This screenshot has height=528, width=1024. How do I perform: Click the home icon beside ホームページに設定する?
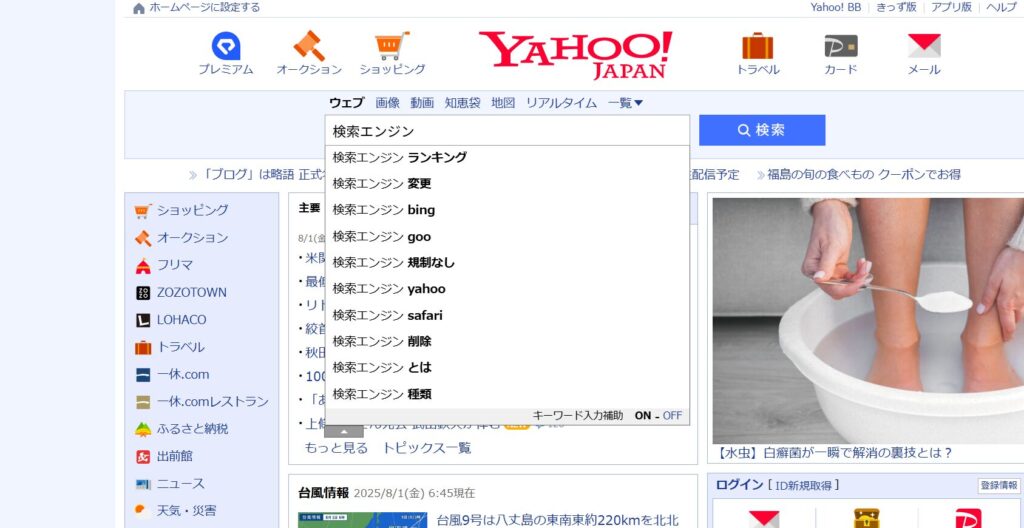pyautogui.click(x=138, y=8)
